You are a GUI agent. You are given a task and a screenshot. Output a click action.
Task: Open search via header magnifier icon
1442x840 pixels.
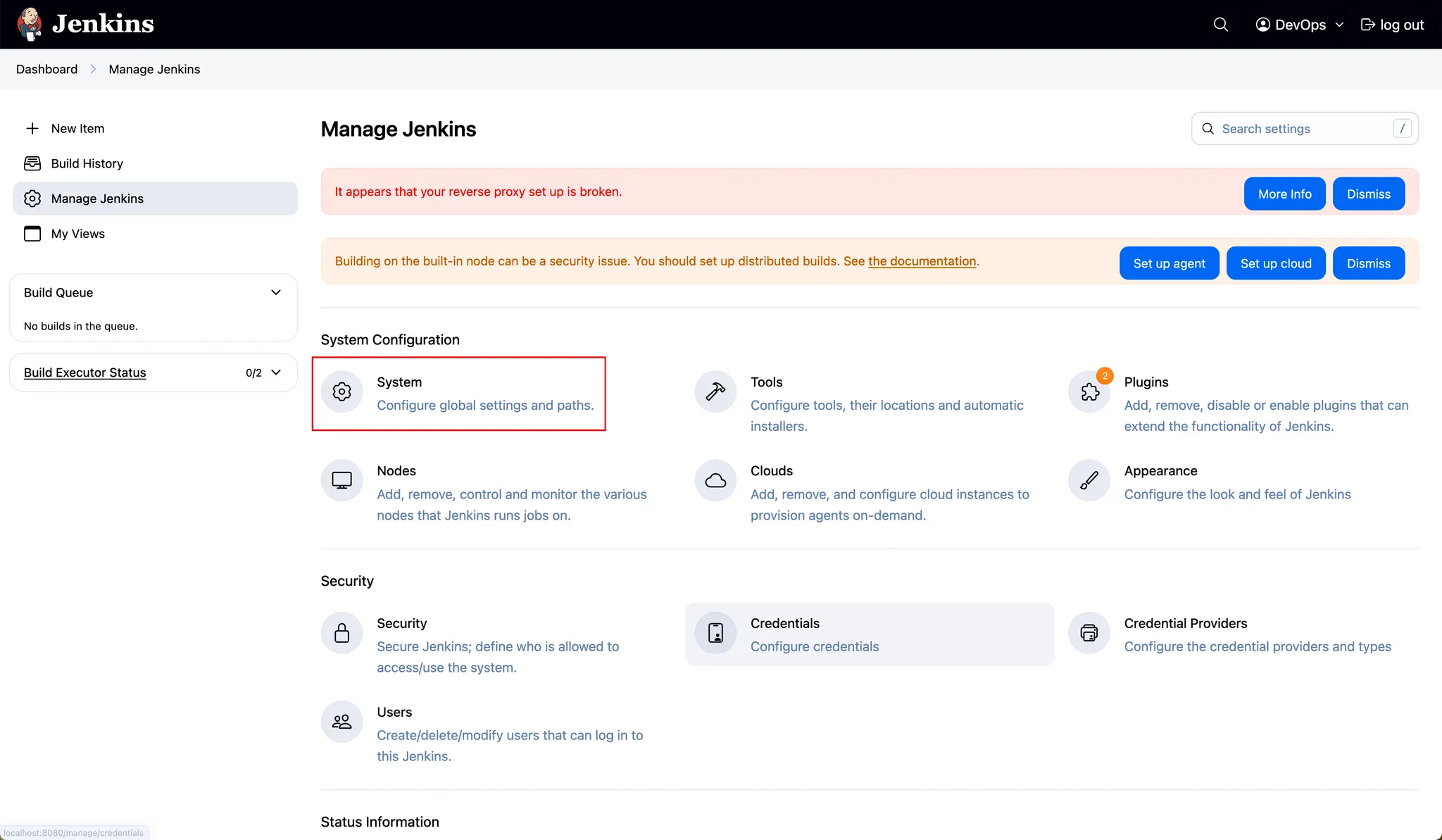click(x=1221, y=25)
